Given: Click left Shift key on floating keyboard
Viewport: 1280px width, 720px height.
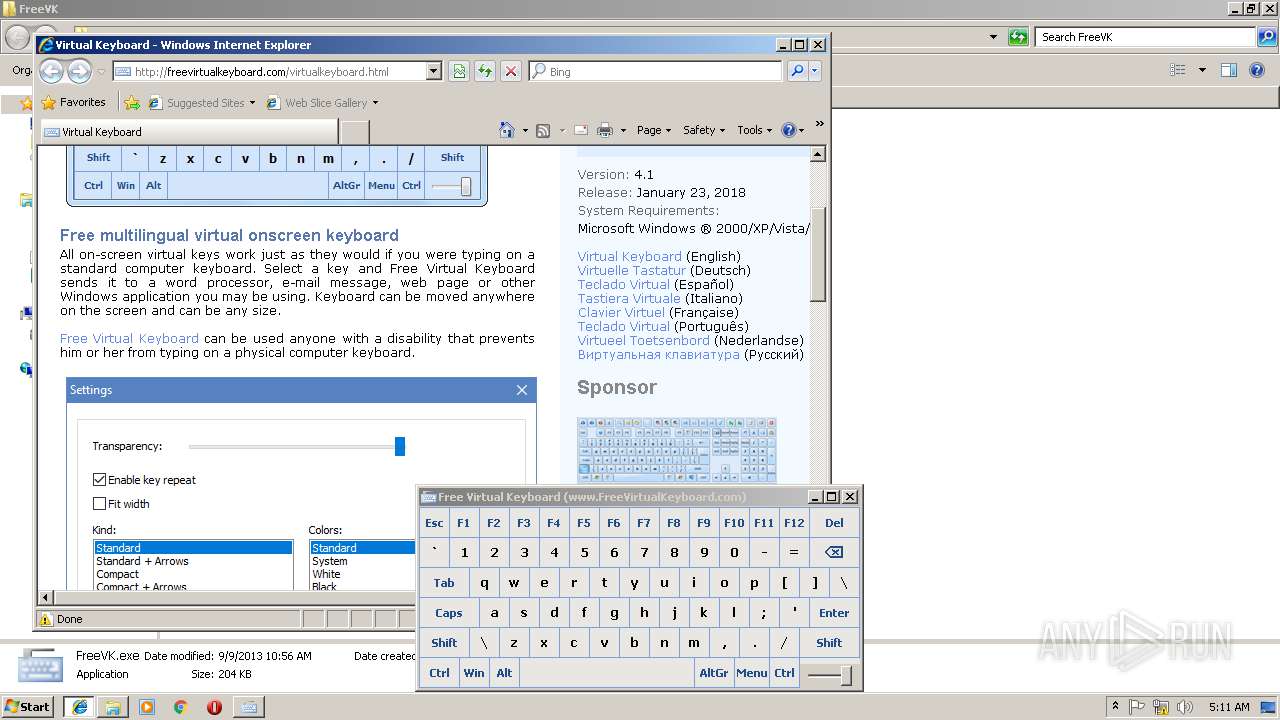Looking at the screenshot, I should pyautogui.click(x=444, y=643).
